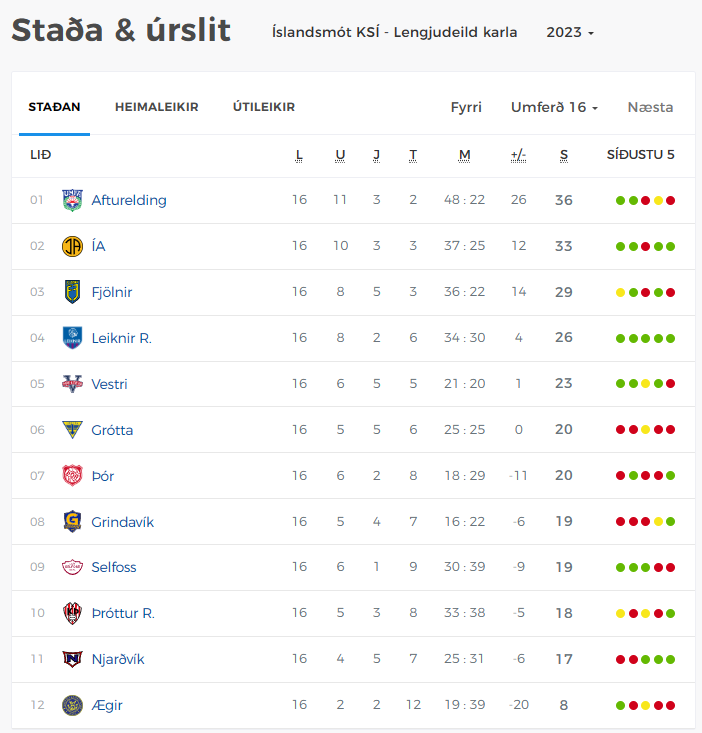The height and width of the screenshot is (733, 702).
Task: Click the Grindavík G emblem
Action: click(x=72, y=521)
